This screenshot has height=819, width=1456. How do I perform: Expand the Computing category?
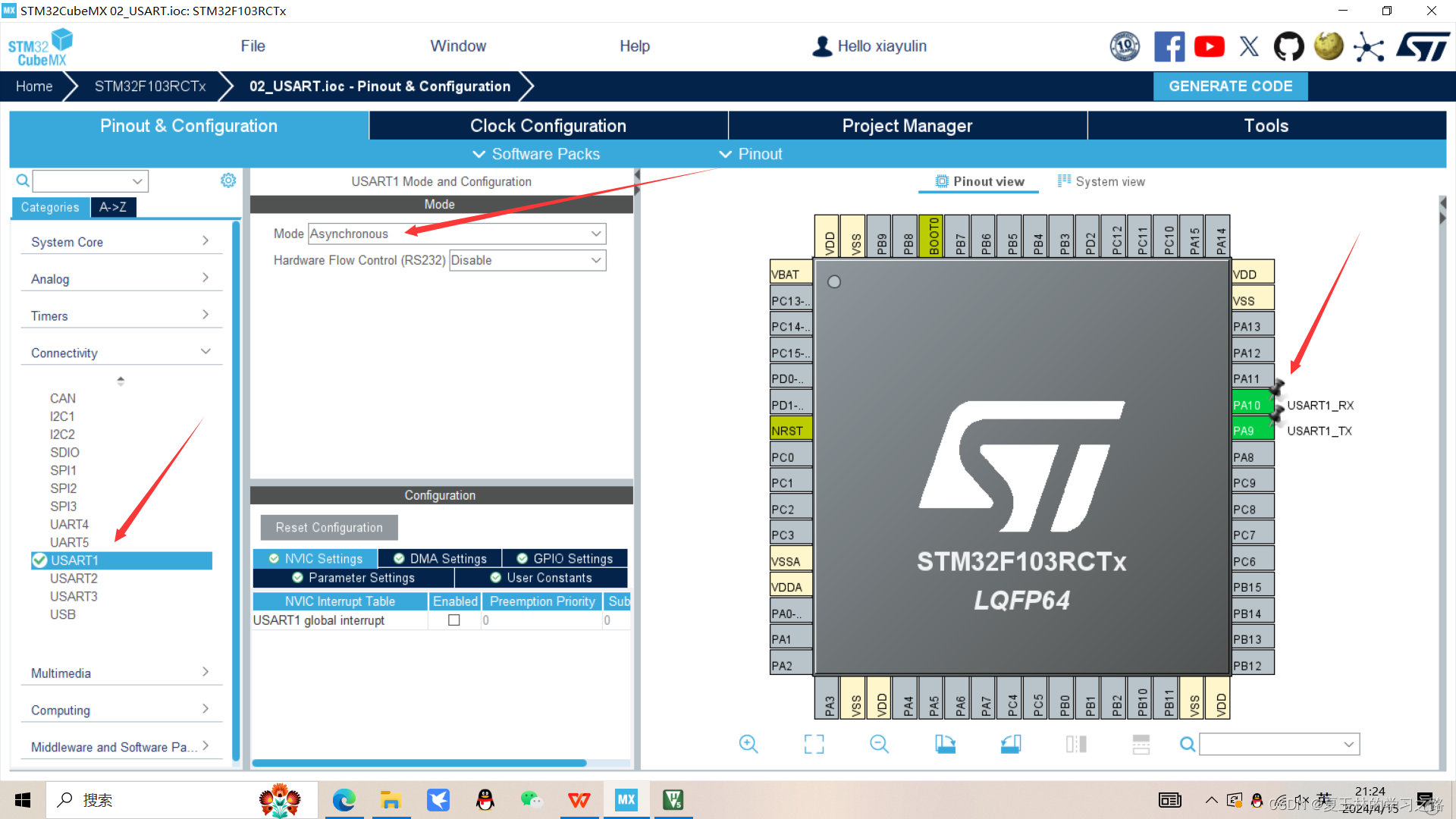point(121,710)
